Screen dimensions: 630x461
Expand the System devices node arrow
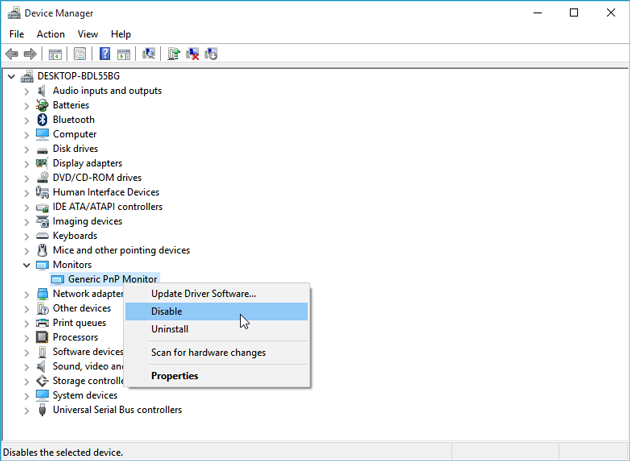27,395
